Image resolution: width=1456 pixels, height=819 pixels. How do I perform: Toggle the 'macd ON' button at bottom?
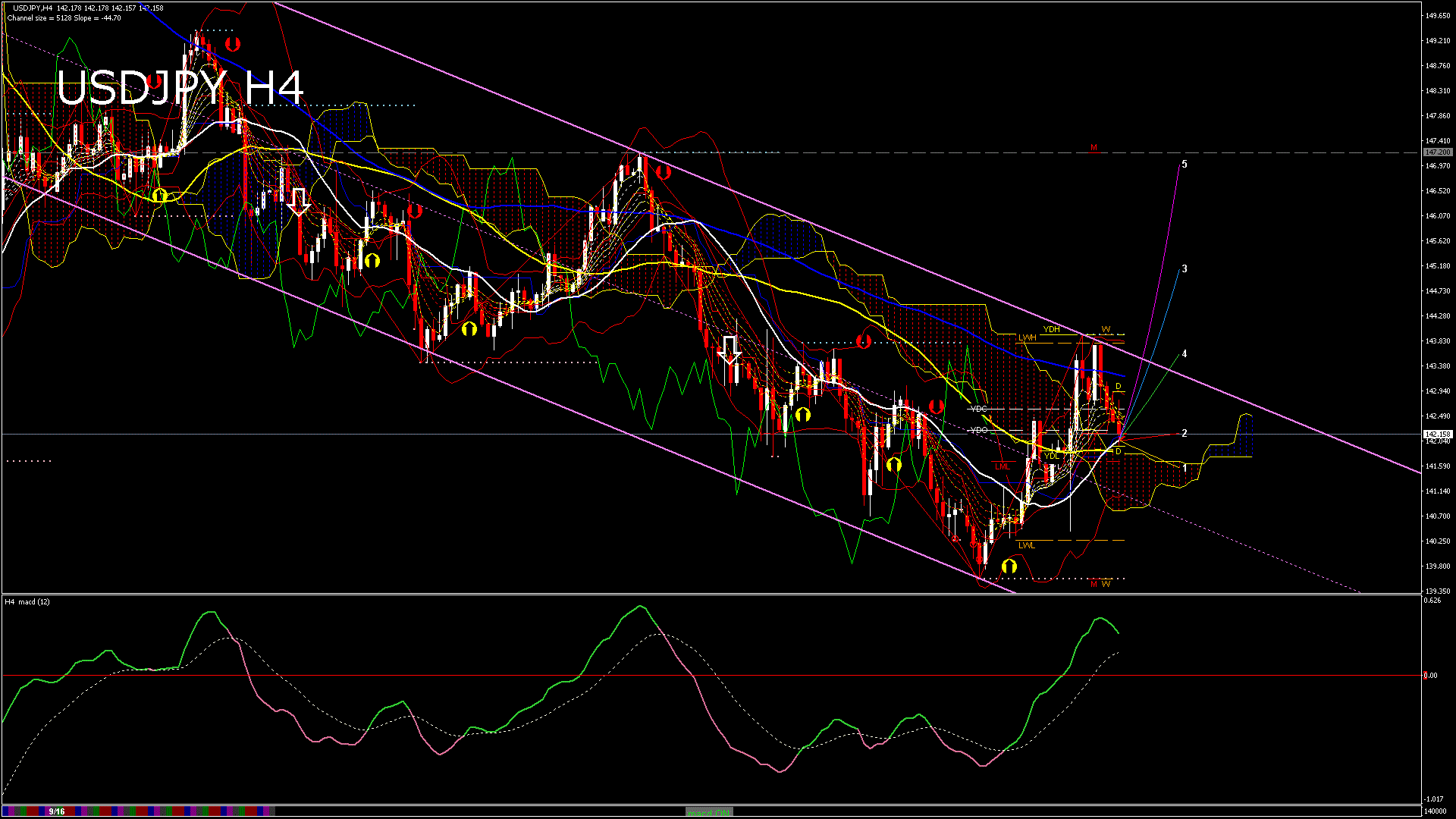[x=709, y=811]
